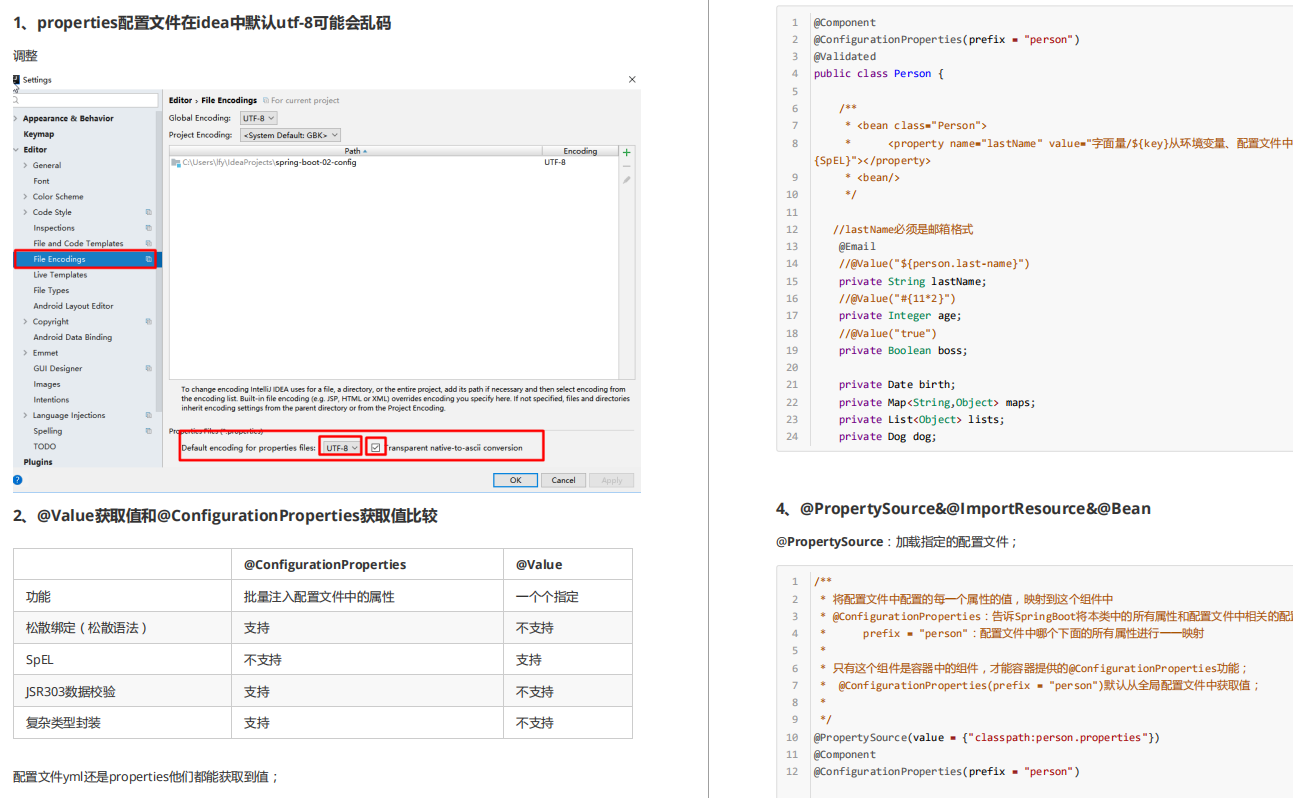Click the Settings window icon in the title bar
The height and width of the screenshot is (798, 1293).
[x=17, y=79]
